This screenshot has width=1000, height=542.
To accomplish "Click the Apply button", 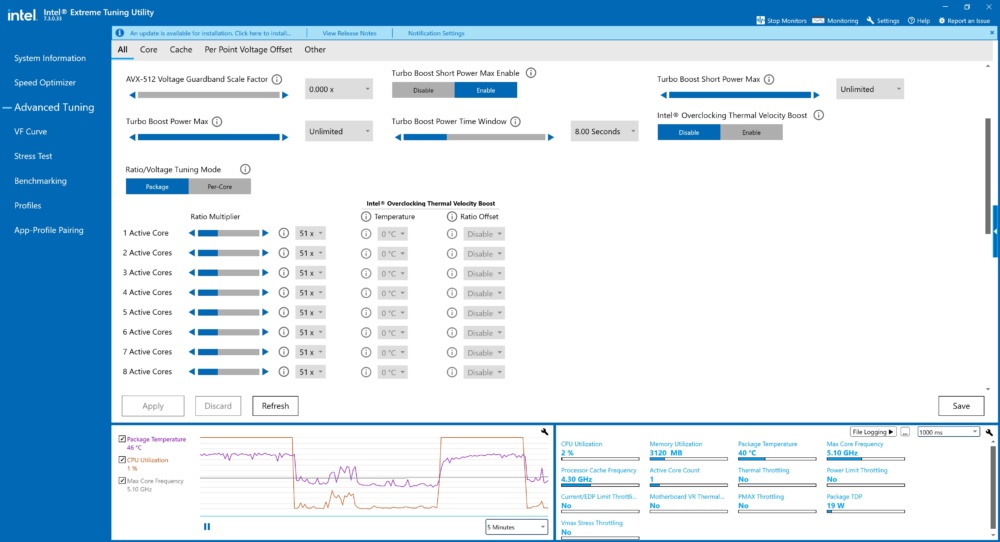I will tap(153, 406).
